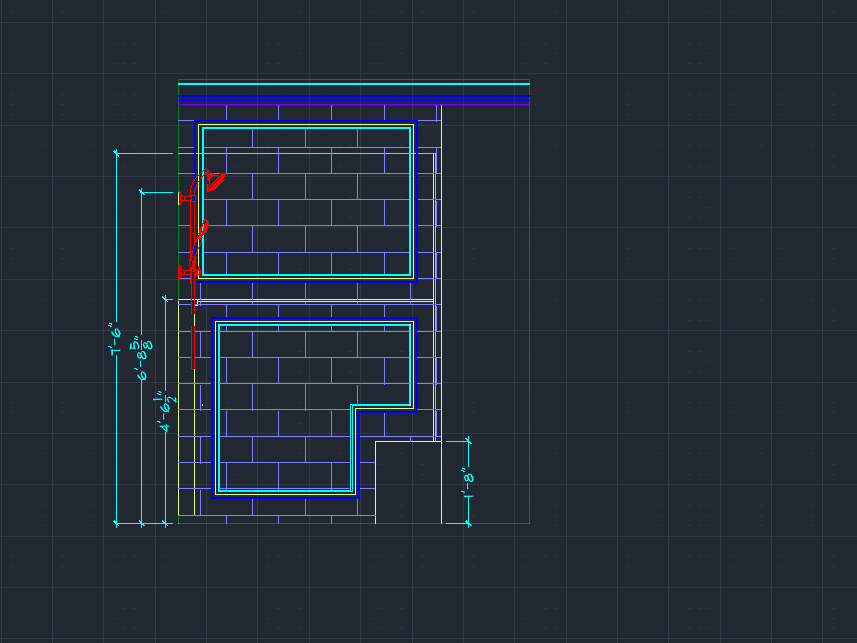Select the green boundary's right vertical edge
Image resolution: width=857 pixels, height=643 pixels.
coord(529,300)
